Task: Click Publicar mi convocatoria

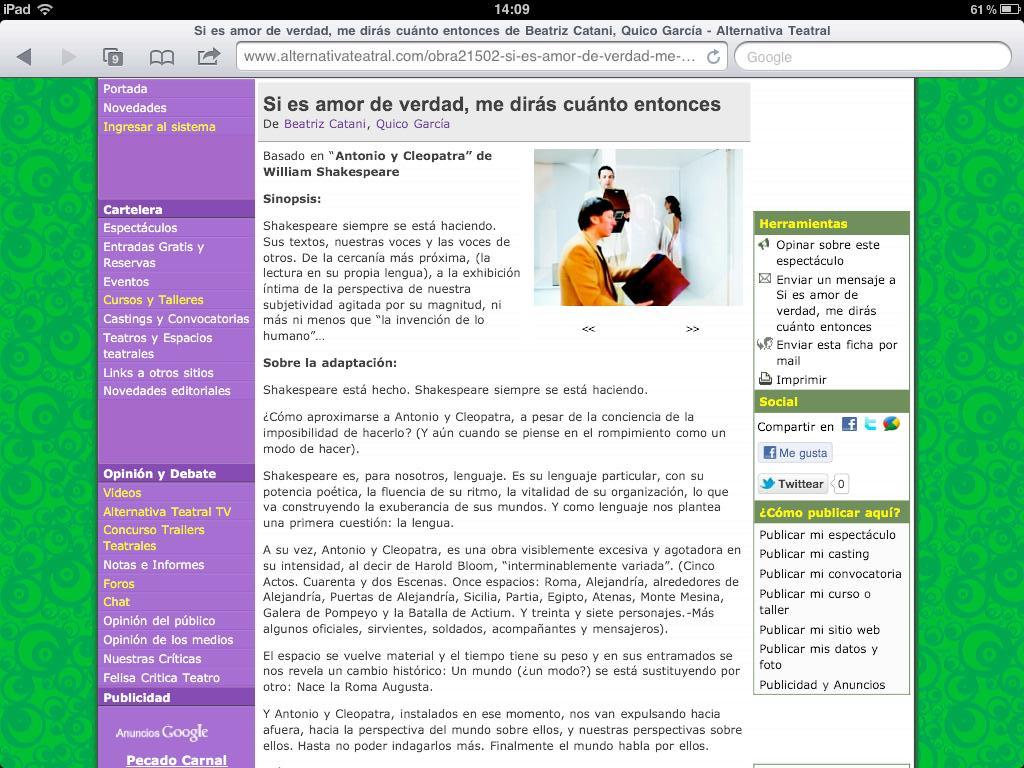Action: (x=830, y=573)
